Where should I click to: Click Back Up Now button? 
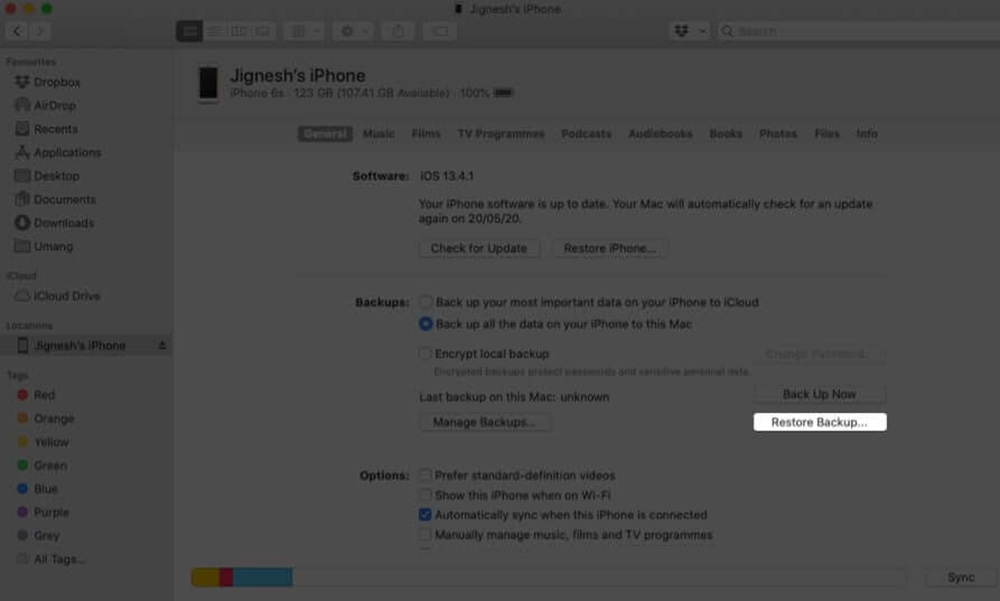coord(819,394)
